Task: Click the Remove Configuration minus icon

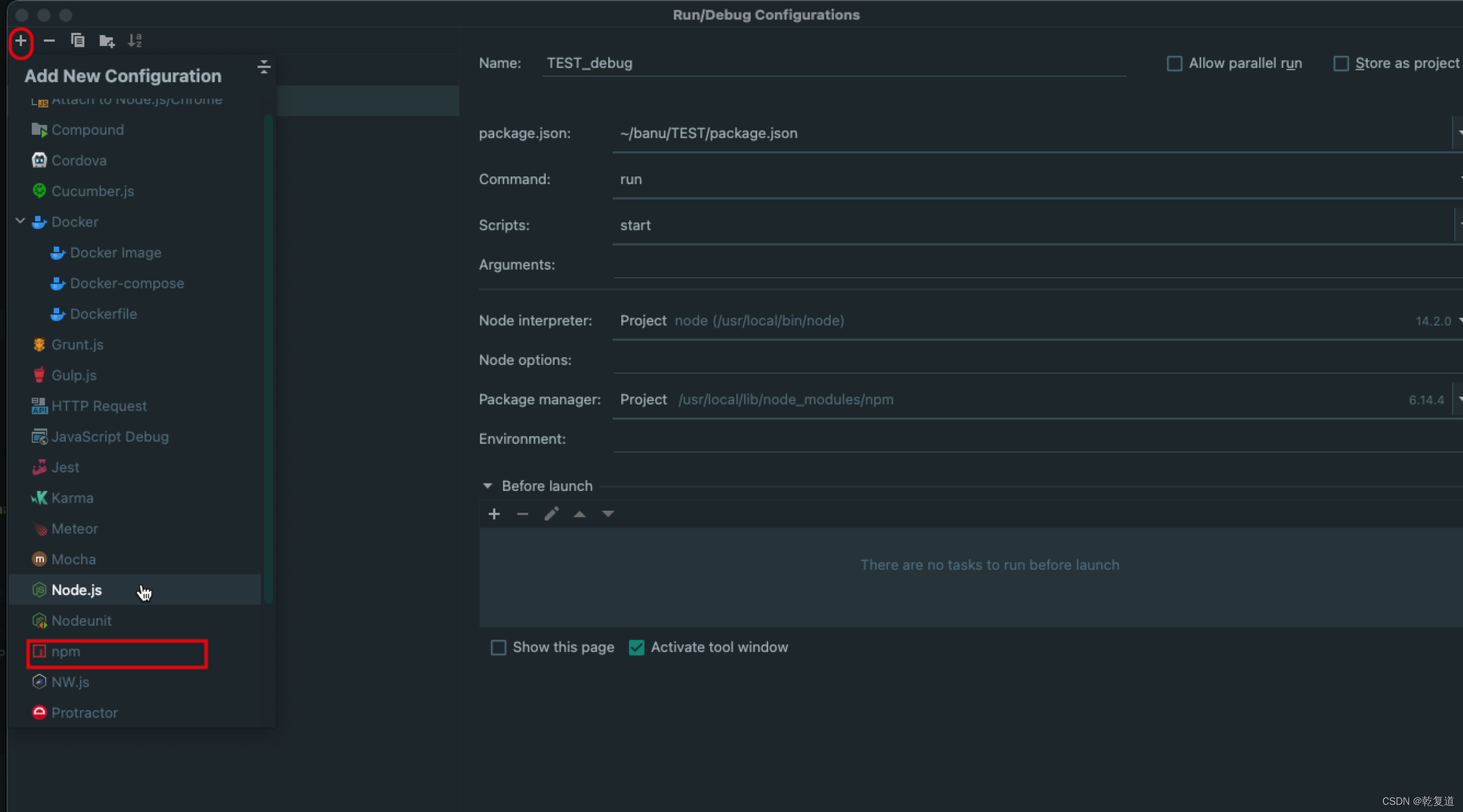Action: coord(49,41)
